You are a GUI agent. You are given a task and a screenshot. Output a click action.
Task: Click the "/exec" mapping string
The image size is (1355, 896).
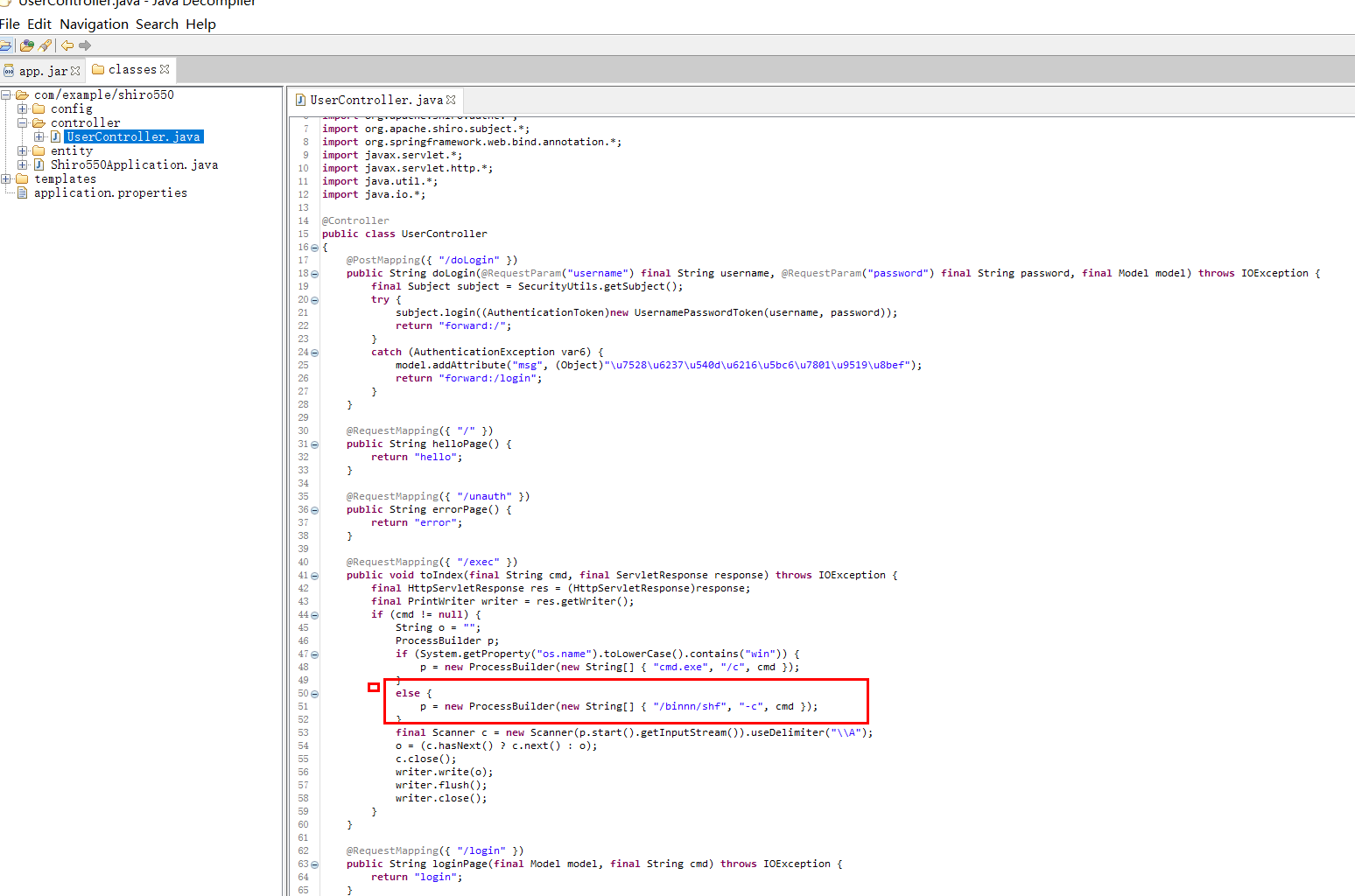478,562
